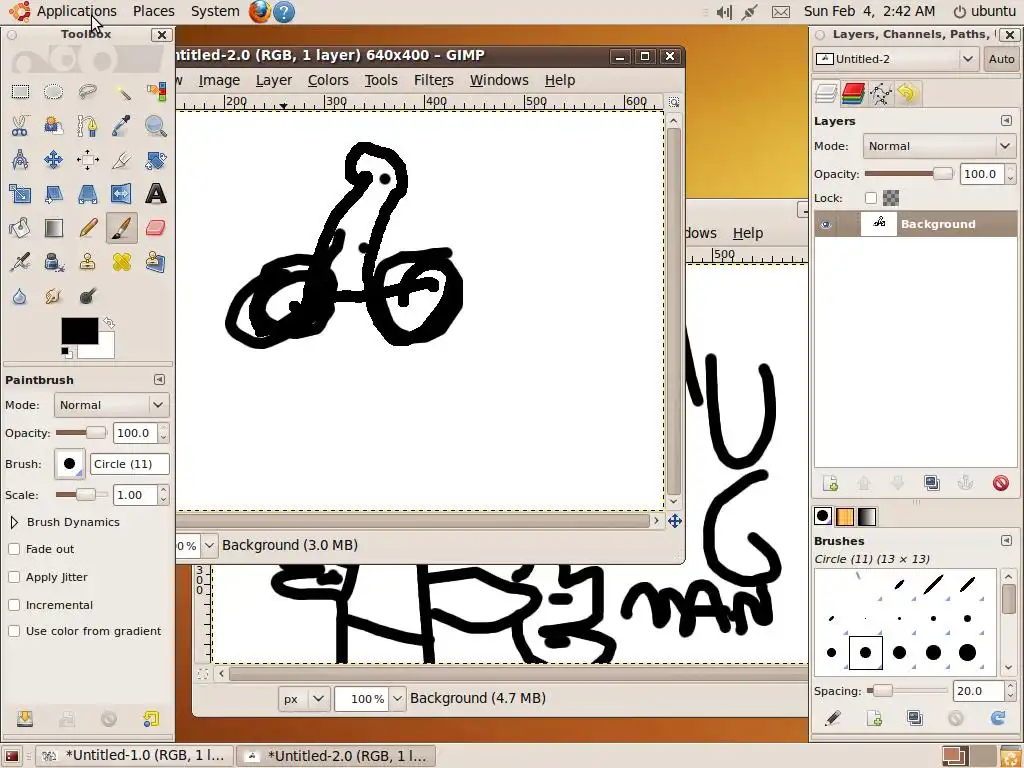This screenshot has width=1024, height=768.
Task: Select the Move tool
Action: pos(54,159)
